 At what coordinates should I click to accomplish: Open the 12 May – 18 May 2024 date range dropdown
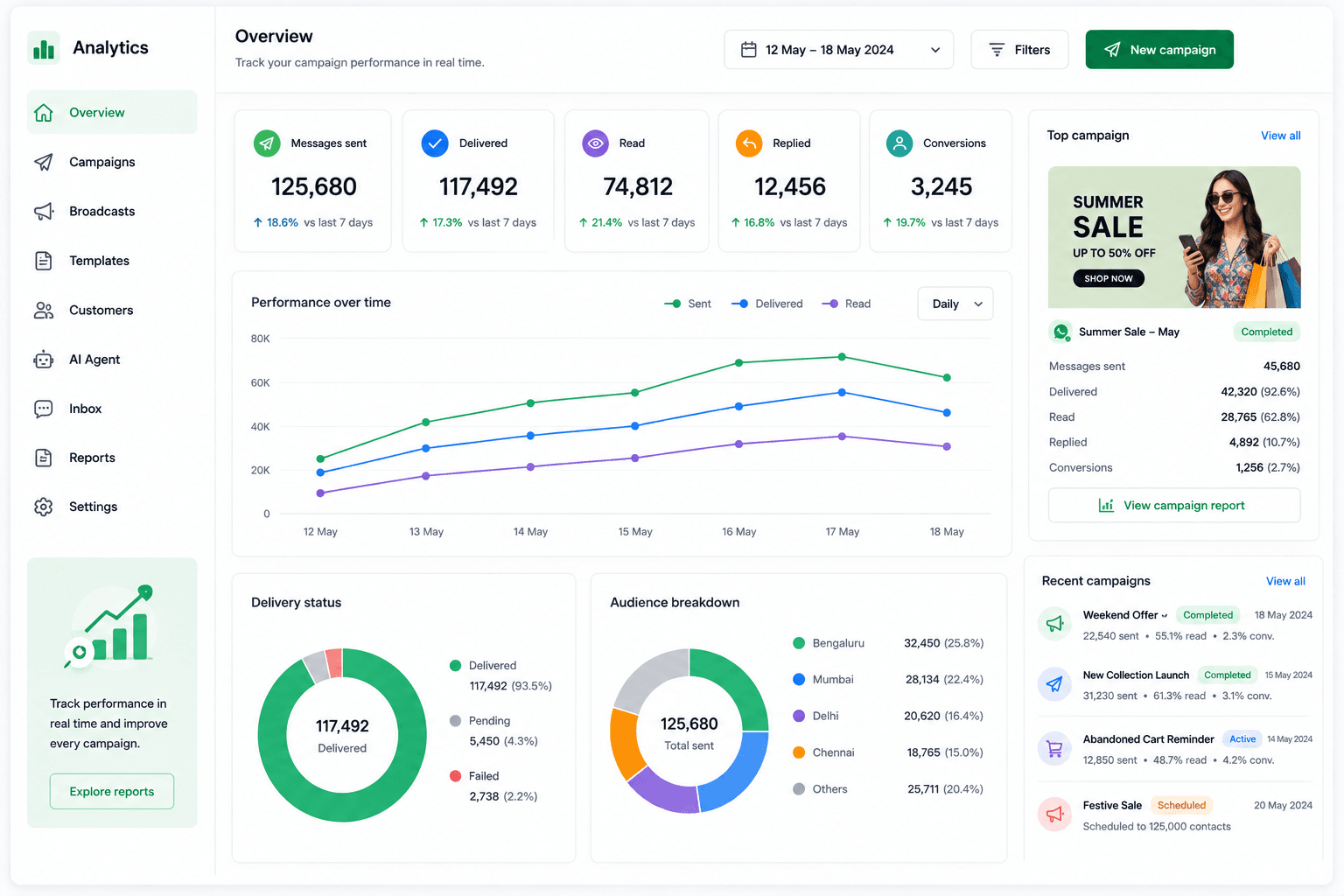[x=838, y=50]
